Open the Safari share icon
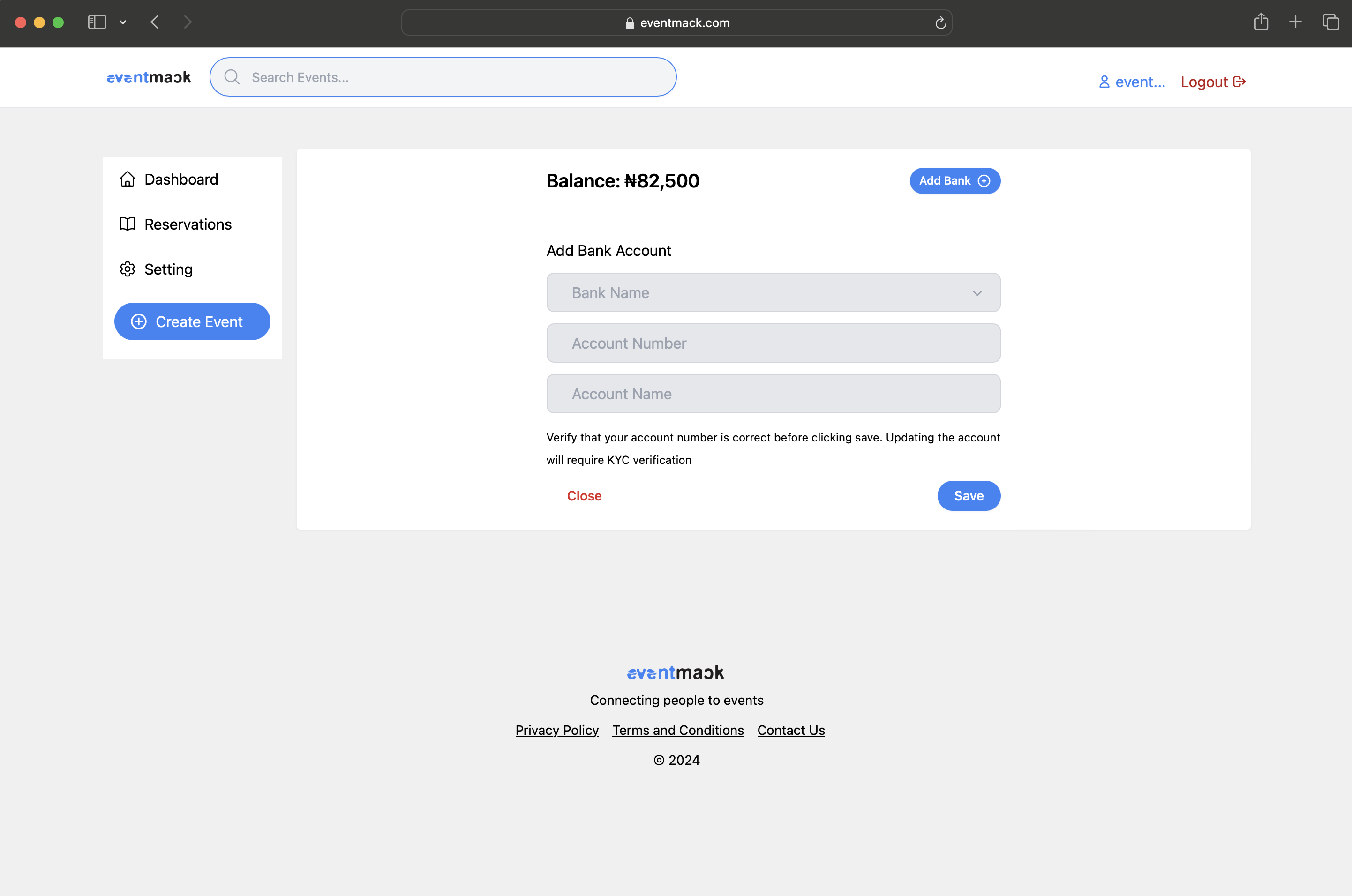Screen dimensions: 1352x896 [1261, 22]
